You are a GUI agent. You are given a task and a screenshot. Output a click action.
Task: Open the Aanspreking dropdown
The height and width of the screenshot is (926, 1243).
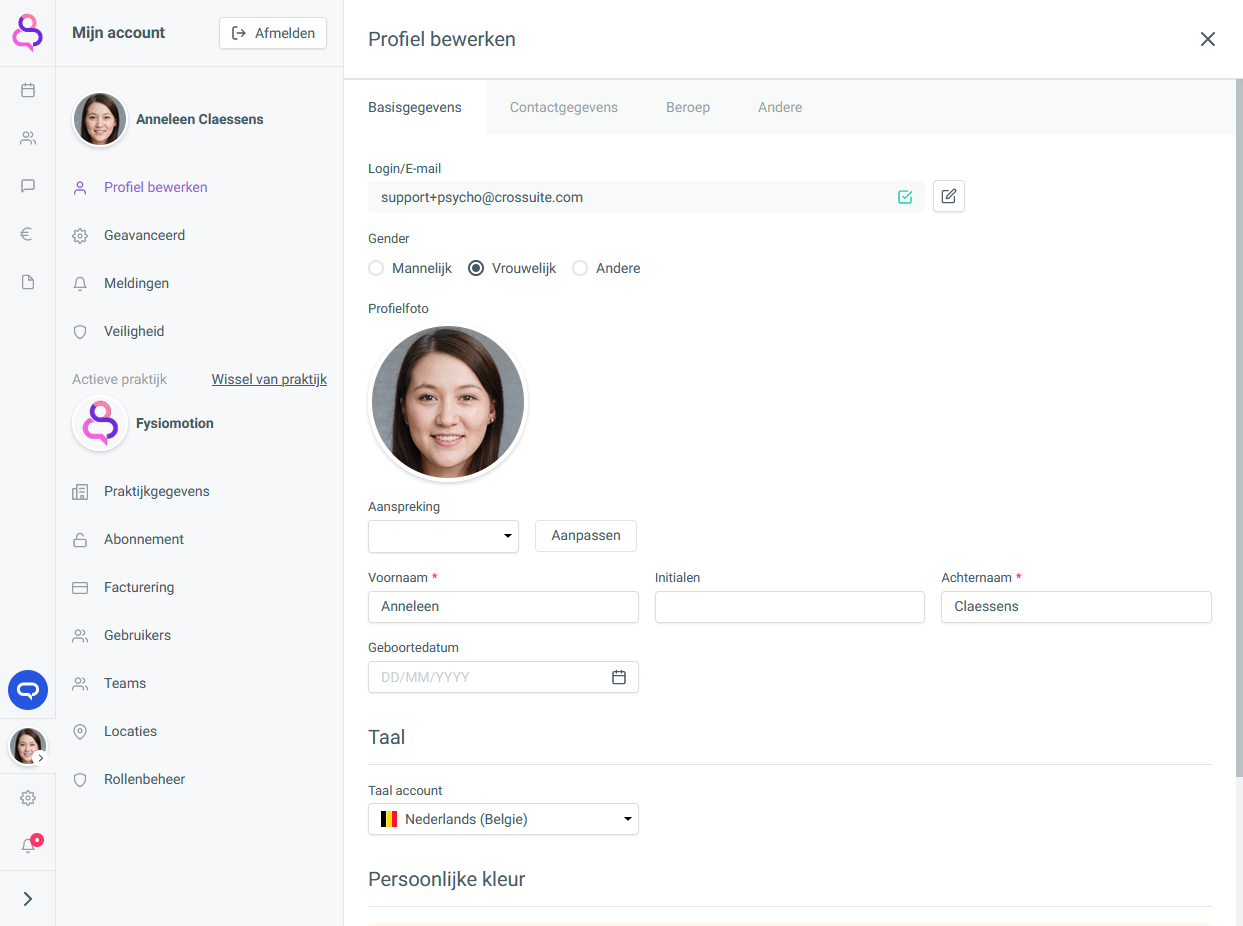click(443, 536)
